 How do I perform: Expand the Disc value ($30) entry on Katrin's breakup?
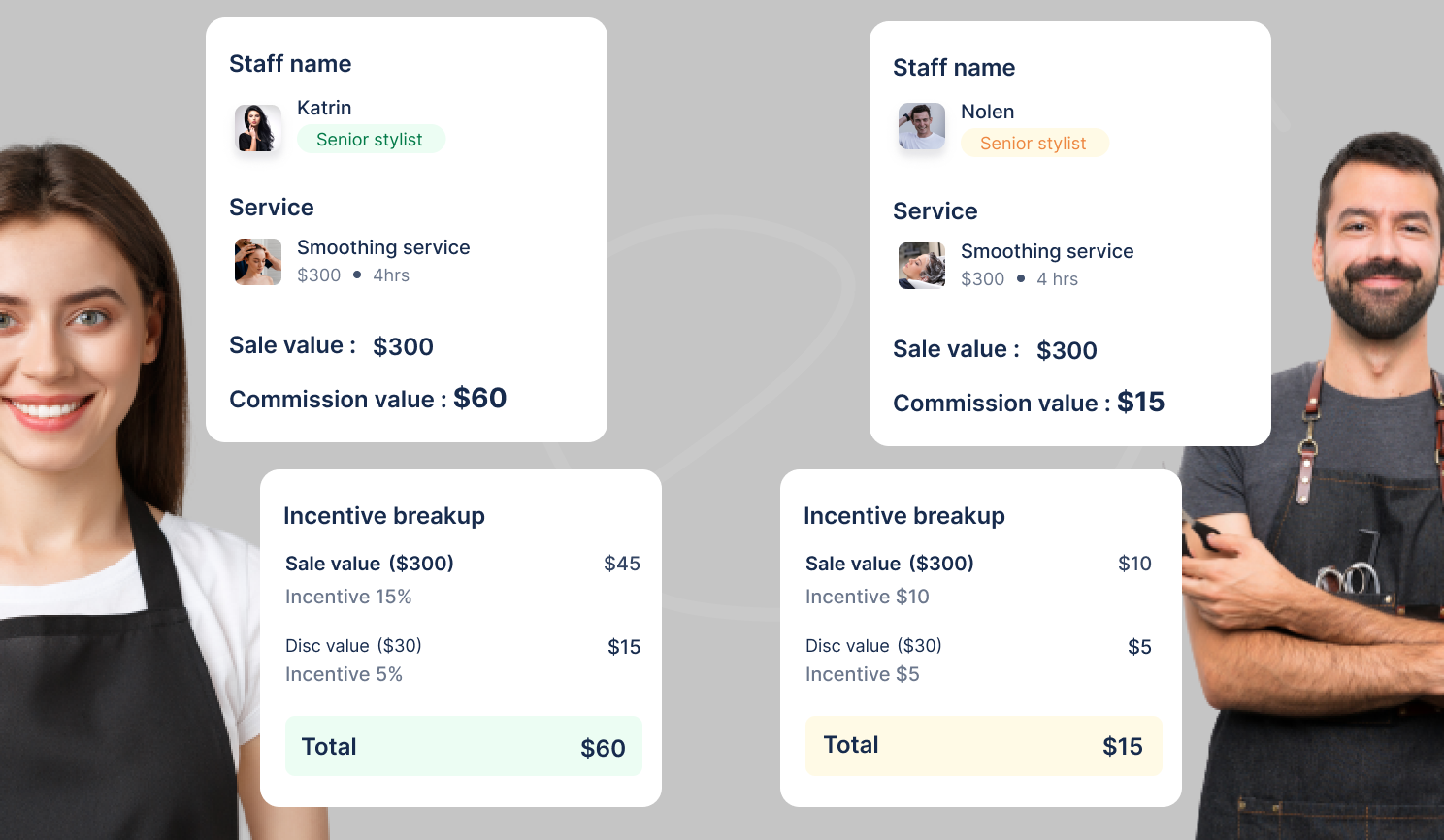coord(353,645)
